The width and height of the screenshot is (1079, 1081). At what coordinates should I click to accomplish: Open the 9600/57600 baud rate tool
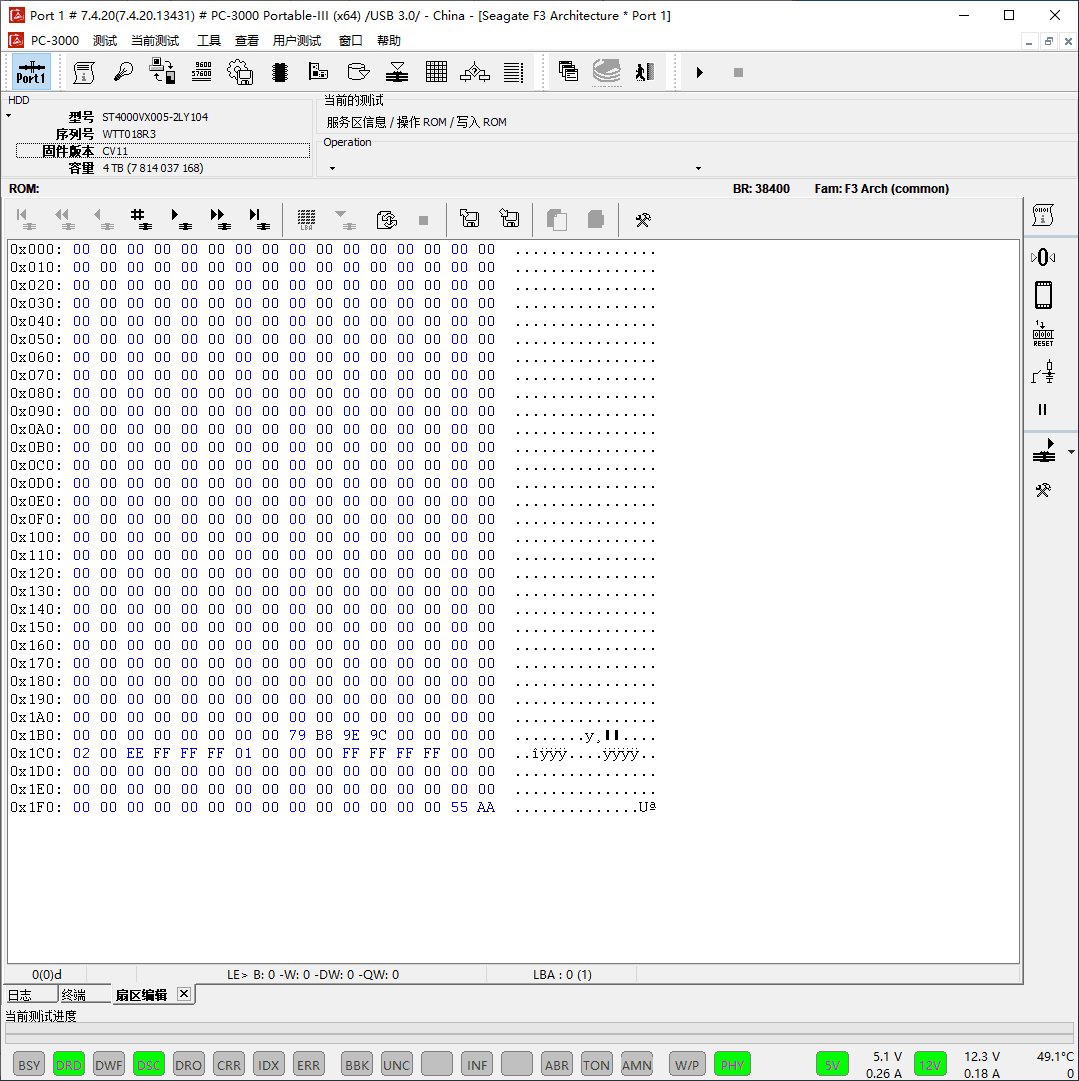(x=201, y=72)
